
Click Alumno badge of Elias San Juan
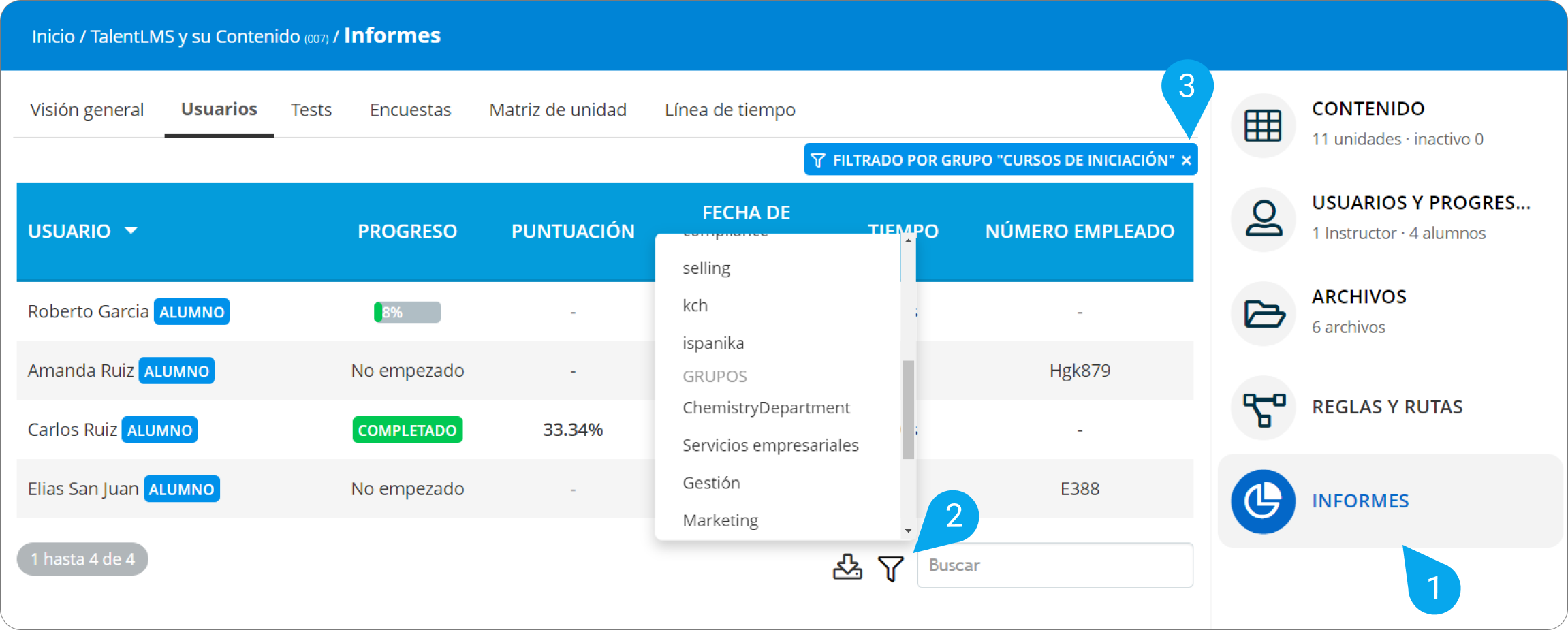pyautogui.click(x=182, y=489)
